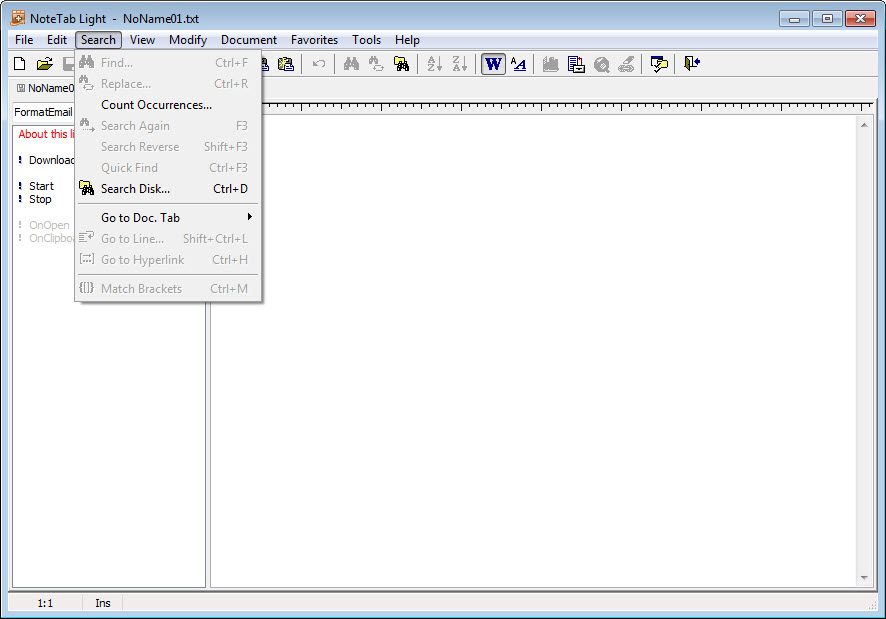Open the Favorites menu
Viewport: 886px width, 619px height.
pos(314,40)
